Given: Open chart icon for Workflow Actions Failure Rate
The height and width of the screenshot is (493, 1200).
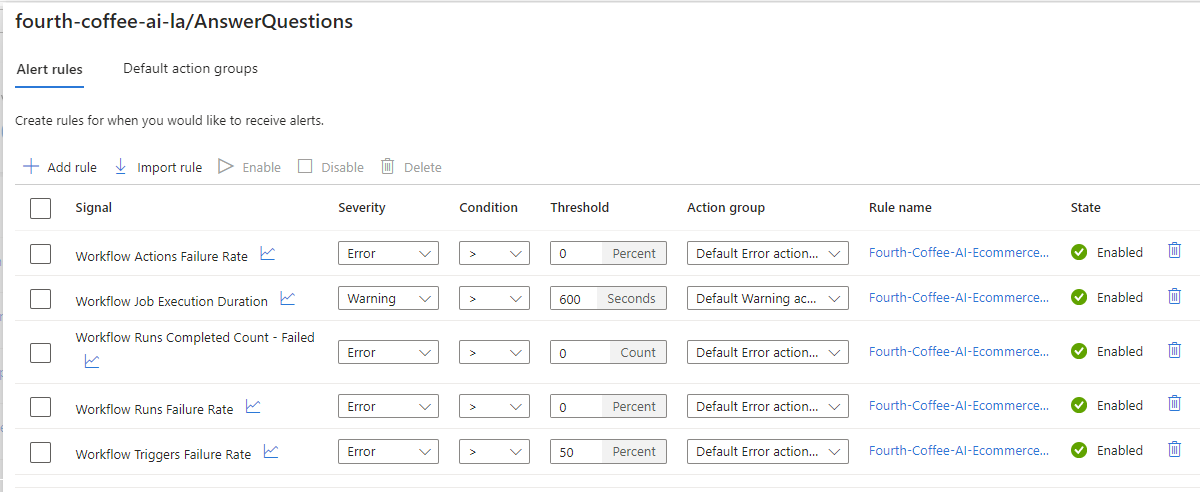Looking at the screenshot, I should (267, 254).
